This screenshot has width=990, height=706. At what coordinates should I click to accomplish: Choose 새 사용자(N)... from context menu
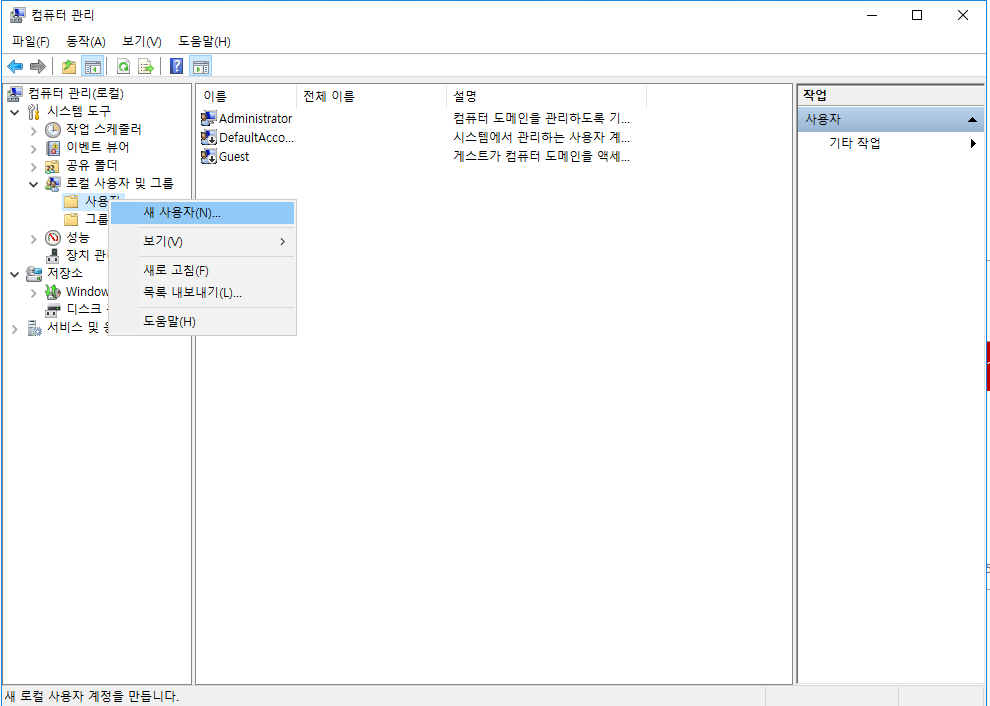(203, 213)
